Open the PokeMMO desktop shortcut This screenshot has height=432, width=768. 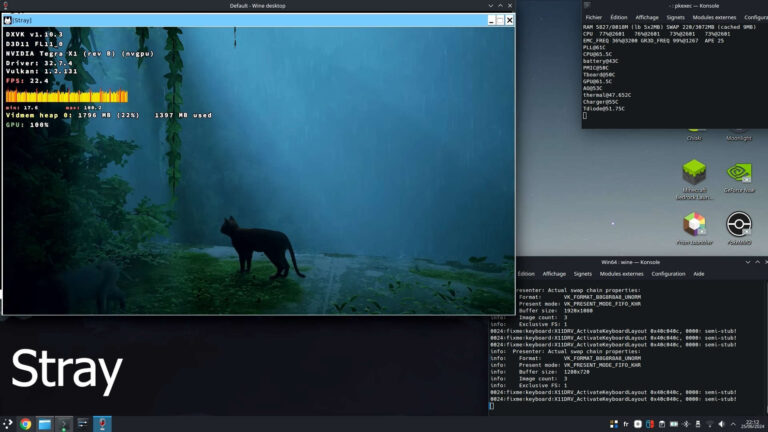coord(738,224)
